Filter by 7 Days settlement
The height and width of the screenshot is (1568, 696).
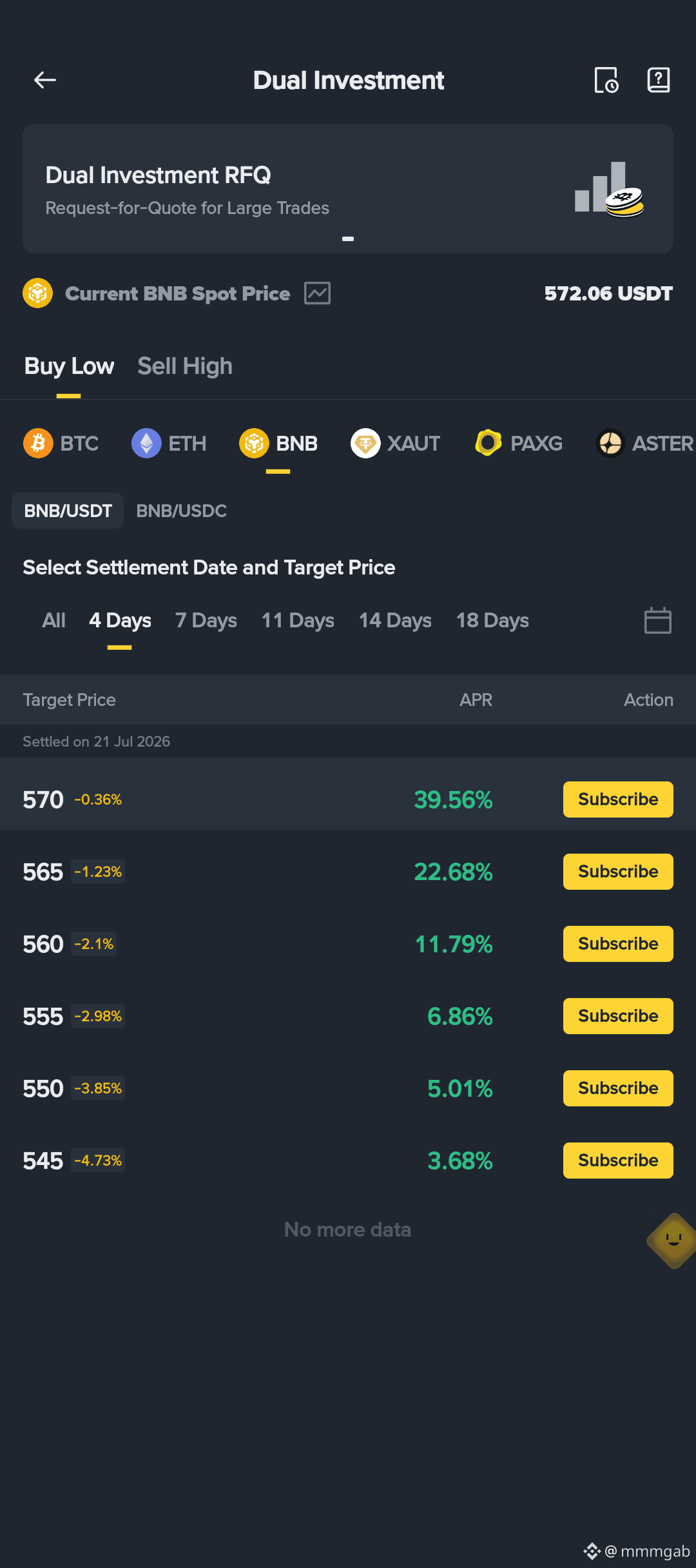[x=206, y=620]
